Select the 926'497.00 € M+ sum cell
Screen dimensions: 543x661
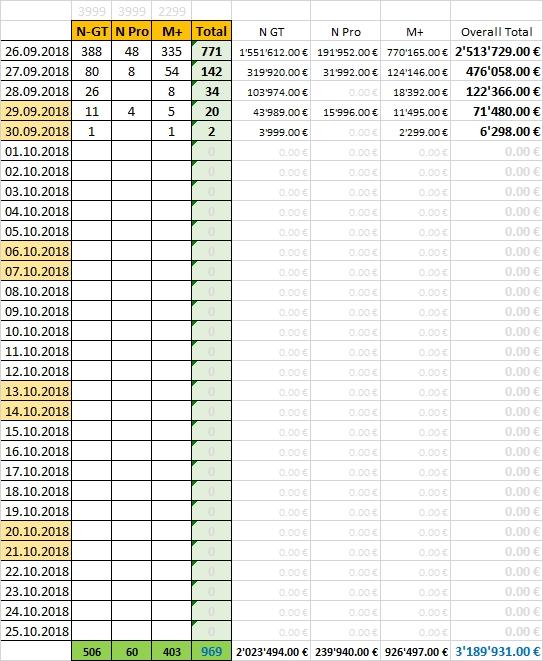click(416, 652)
